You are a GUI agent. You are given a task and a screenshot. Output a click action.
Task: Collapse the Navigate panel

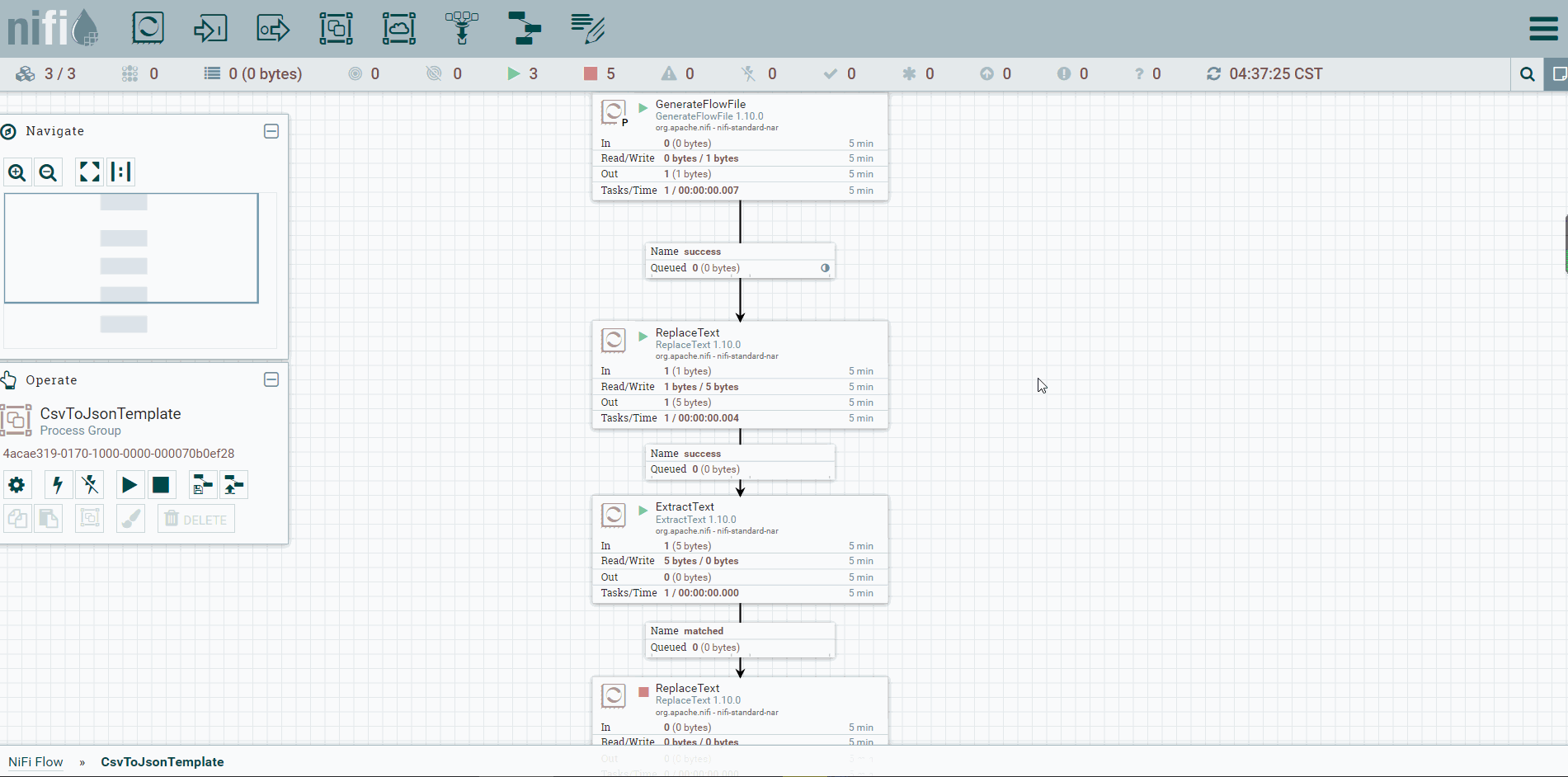click(x=271, y=131)
